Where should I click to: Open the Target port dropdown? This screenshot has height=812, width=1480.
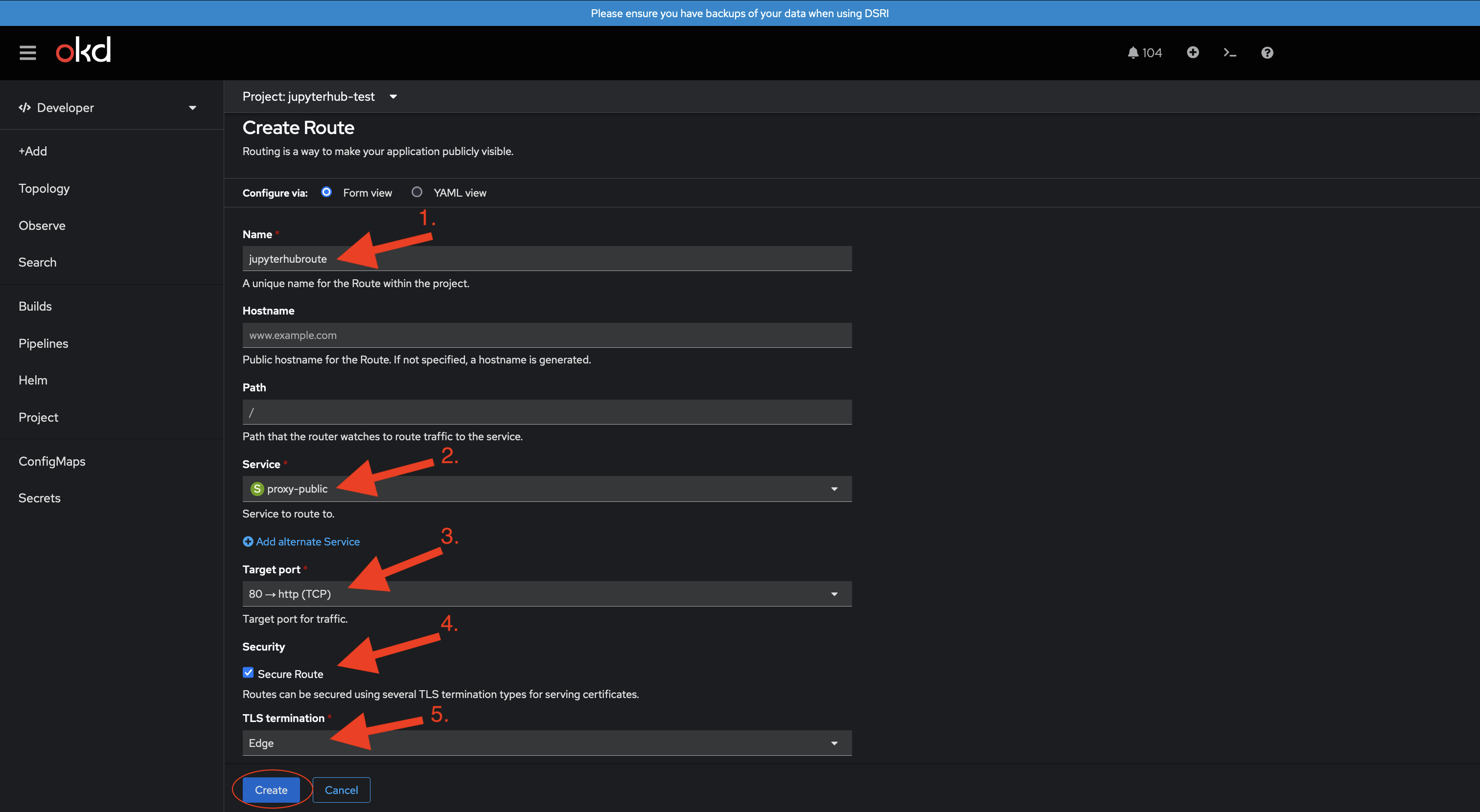click(547, 594)
